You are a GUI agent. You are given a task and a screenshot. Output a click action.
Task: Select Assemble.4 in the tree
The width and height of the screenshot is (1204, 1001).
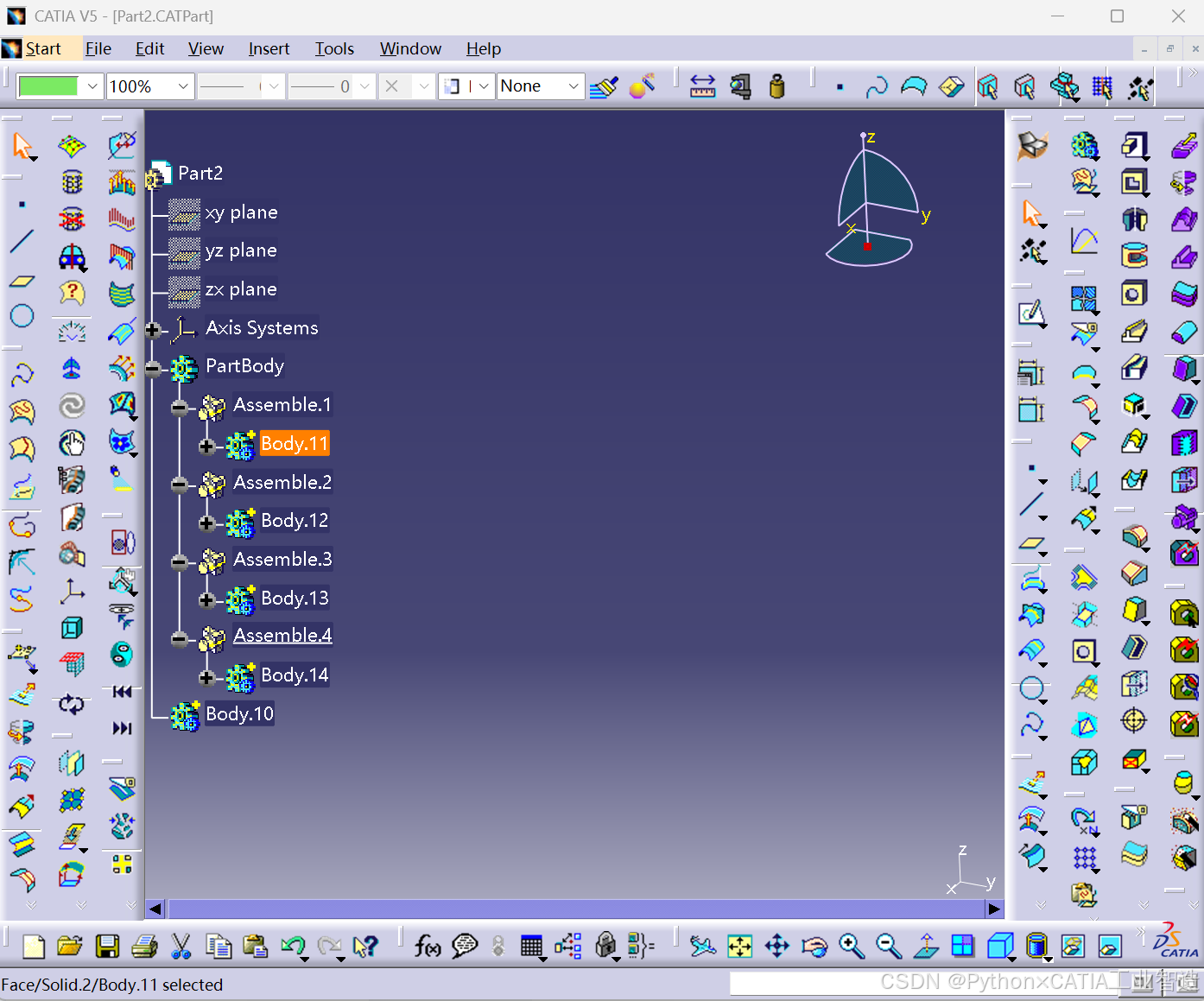click(282, 636)
